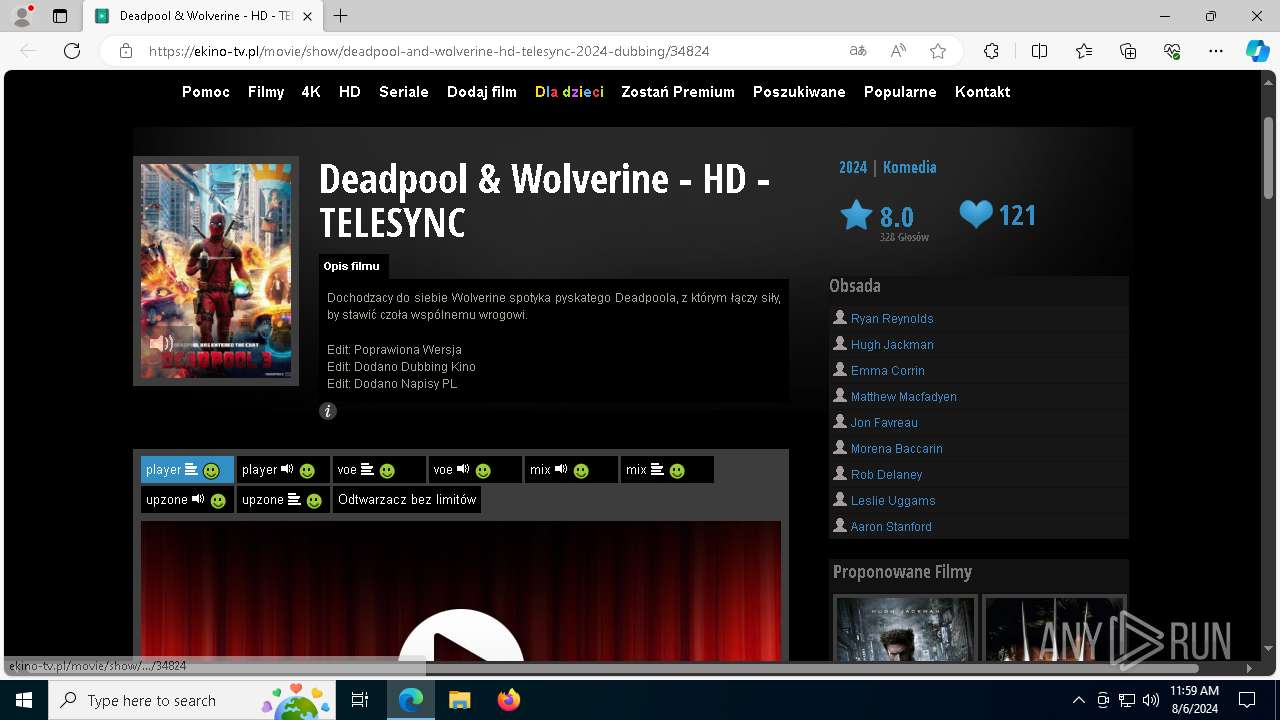
Task: Select the voe subtitles source tab
Action: click(x=379, y=470)
